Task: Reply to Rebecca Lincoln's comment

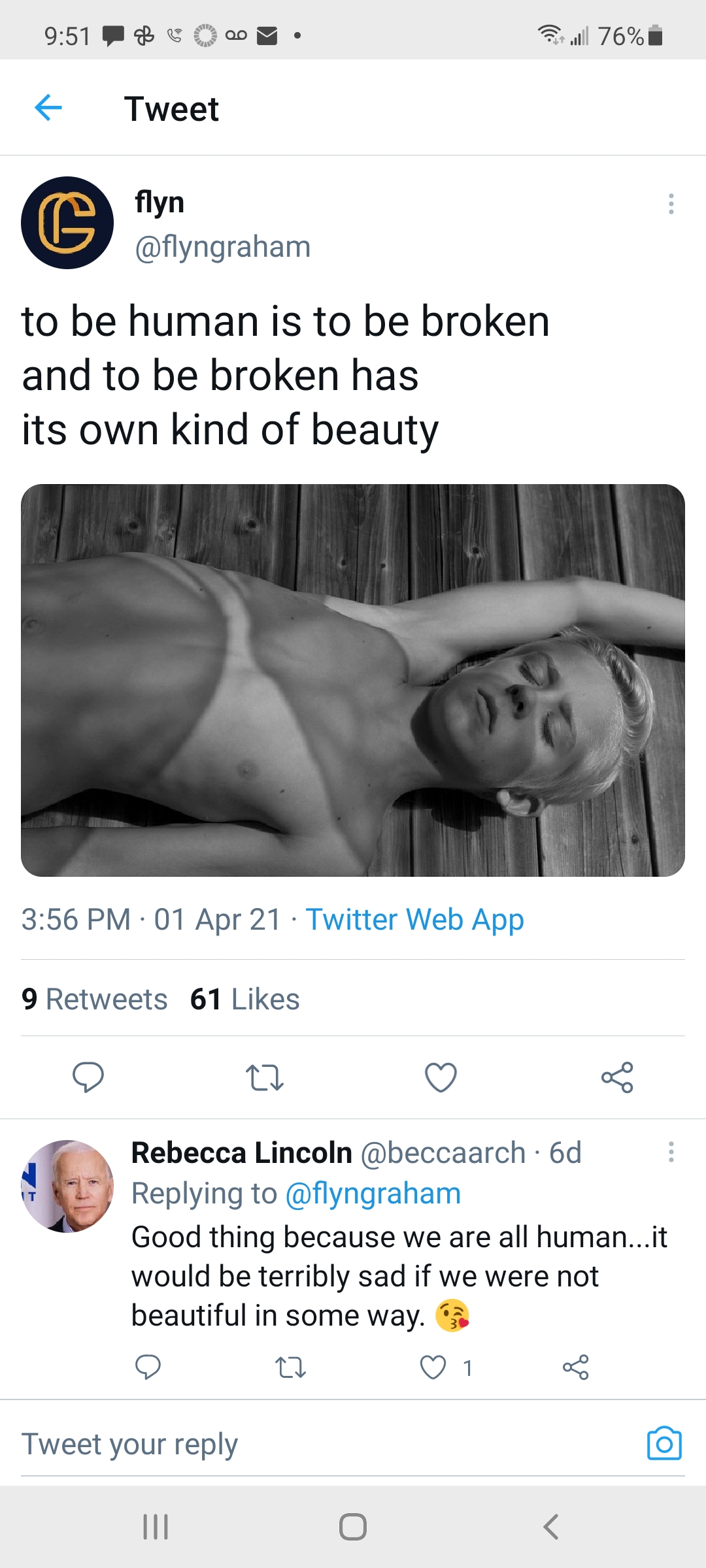Action: coord(148,1367)
